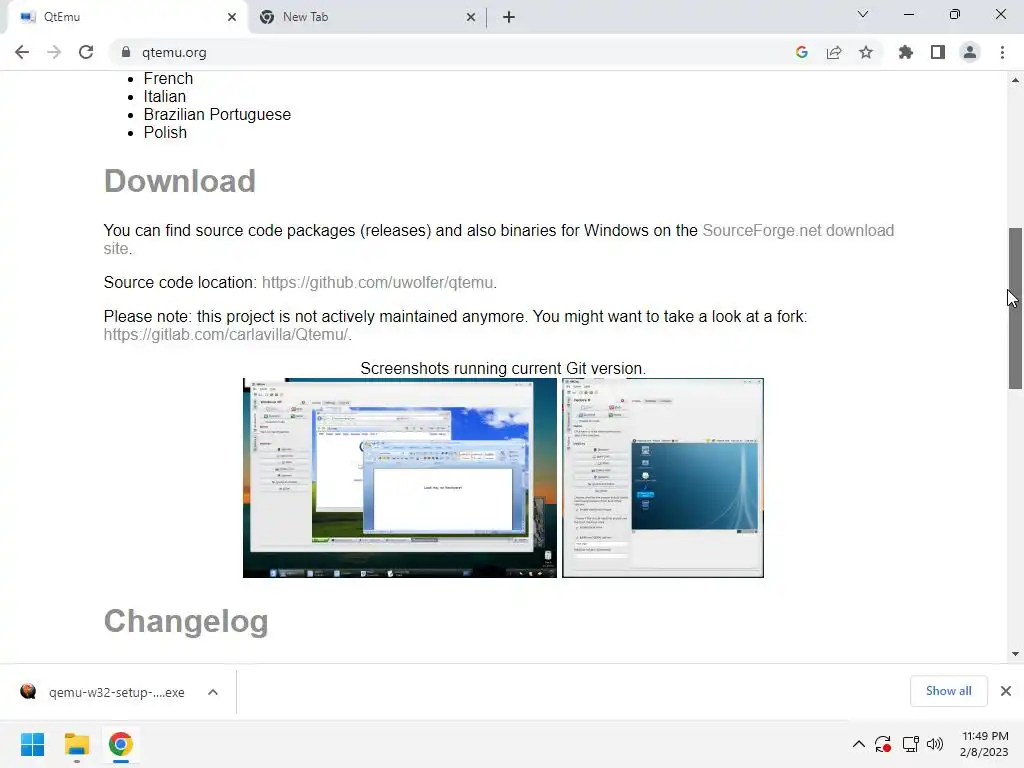Open the volume speaker tray icon
1024x768 pixels.
point(935,744)
